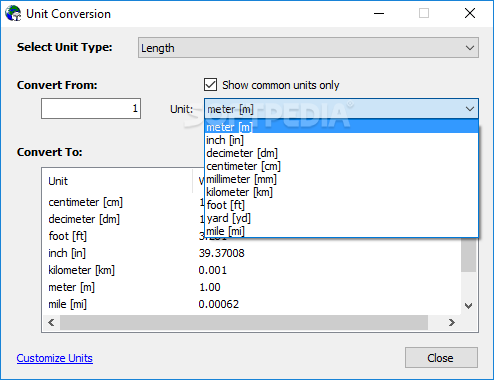Select foot [ft] in the dropdown list
The width and height of the screenshot is (494, 380).
[x=341, y=205]
